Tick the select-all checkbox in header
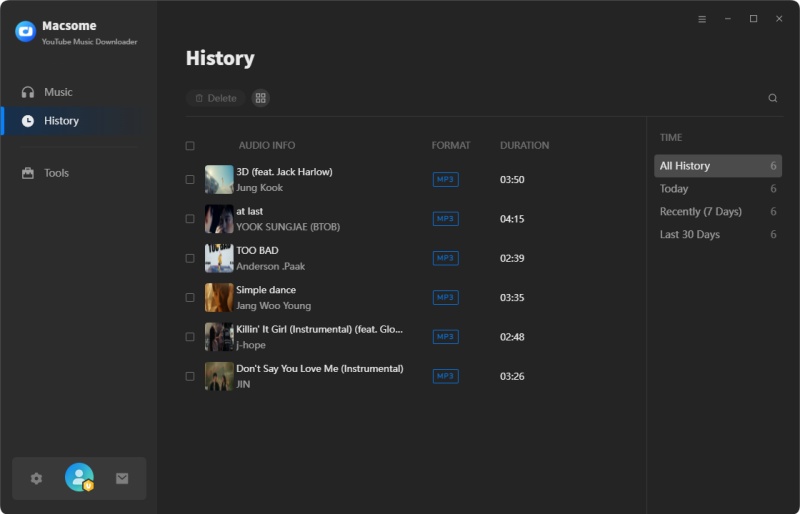This screenshot has height=514, width=800. tap(190, 146)
